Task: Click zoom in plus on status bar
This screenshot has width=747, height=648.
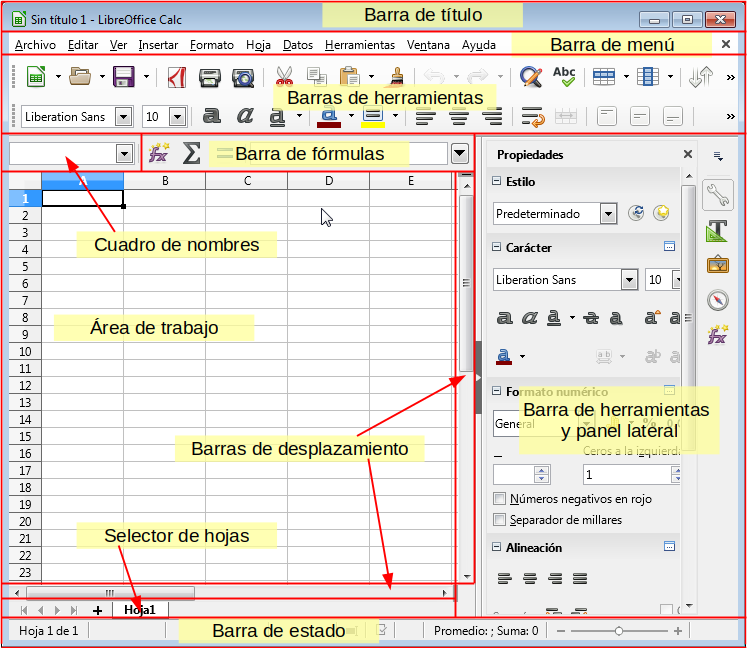Action: 678,631
